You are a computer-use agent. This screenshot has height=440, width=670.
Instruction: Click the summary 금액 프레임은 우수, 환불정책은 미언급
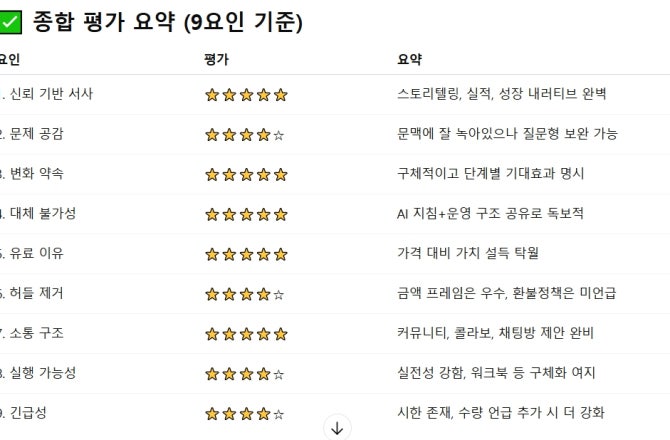point(506,293)
